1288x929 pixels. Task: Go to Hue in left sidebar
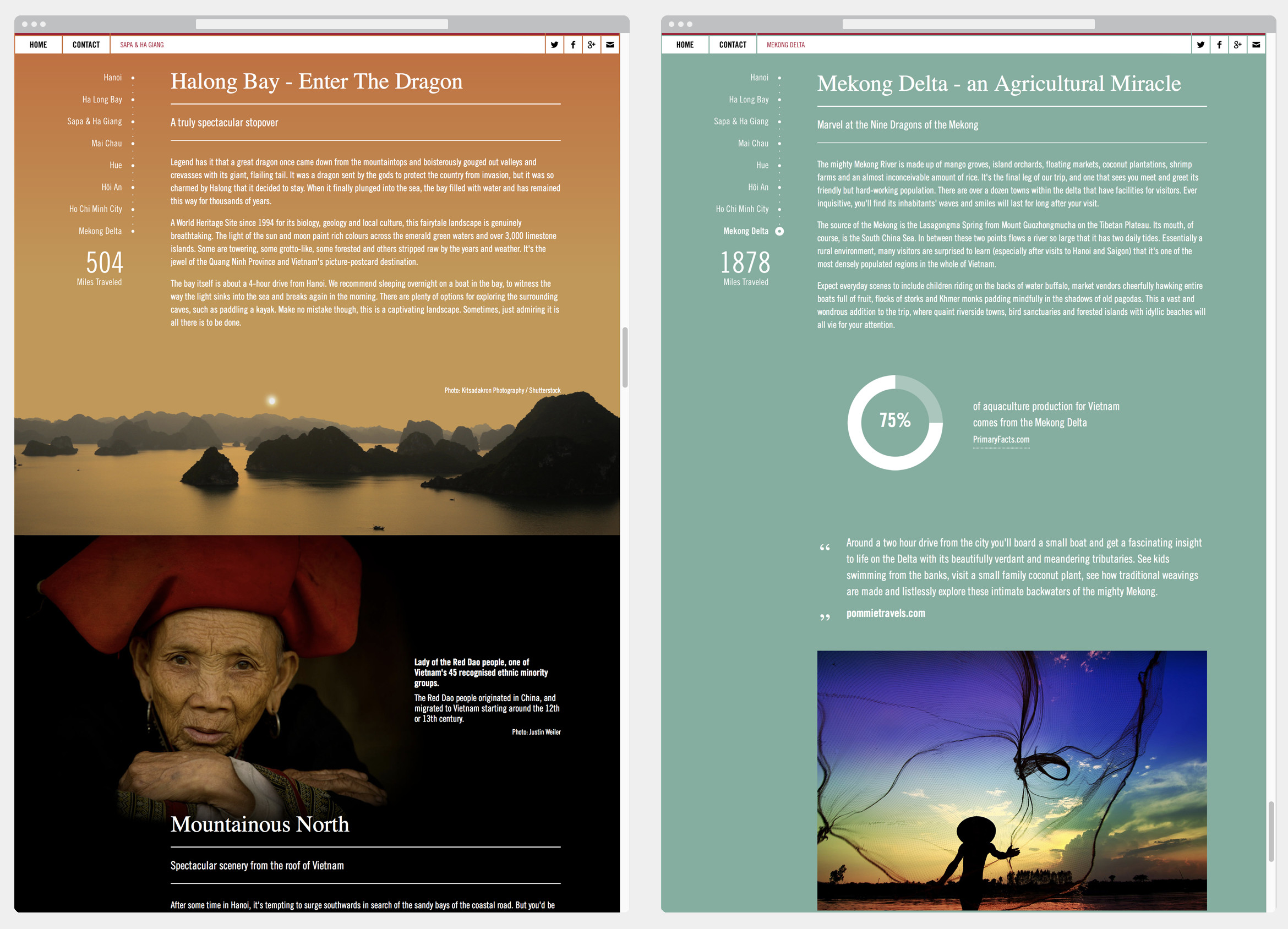pyautogui.click(x=116, y=165)
